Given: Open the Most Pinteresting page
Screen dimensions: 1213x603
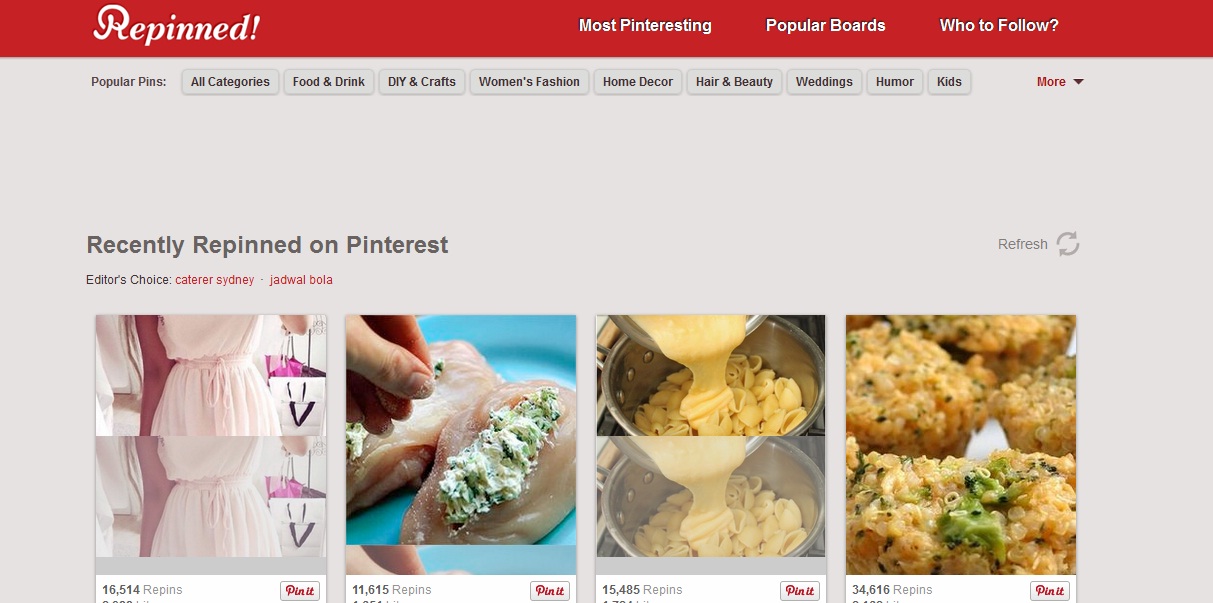Looking at the screenshot, I should (645, 26).
